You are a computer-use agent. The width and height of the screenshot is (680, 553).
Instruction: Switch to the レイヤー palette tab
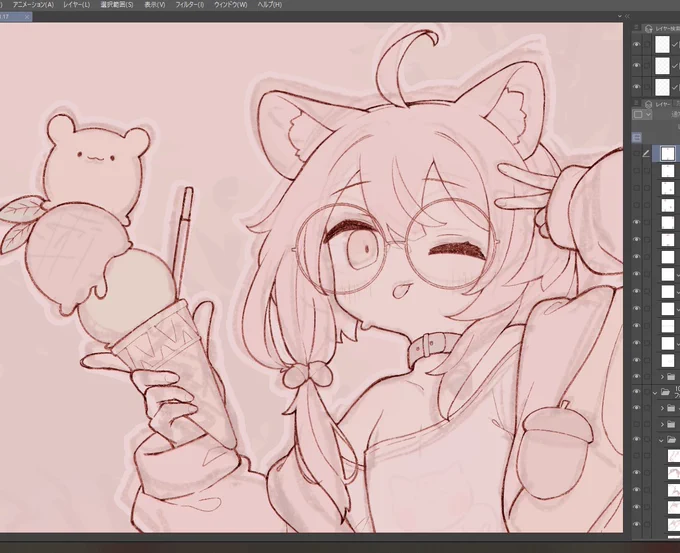click(663, 104)
